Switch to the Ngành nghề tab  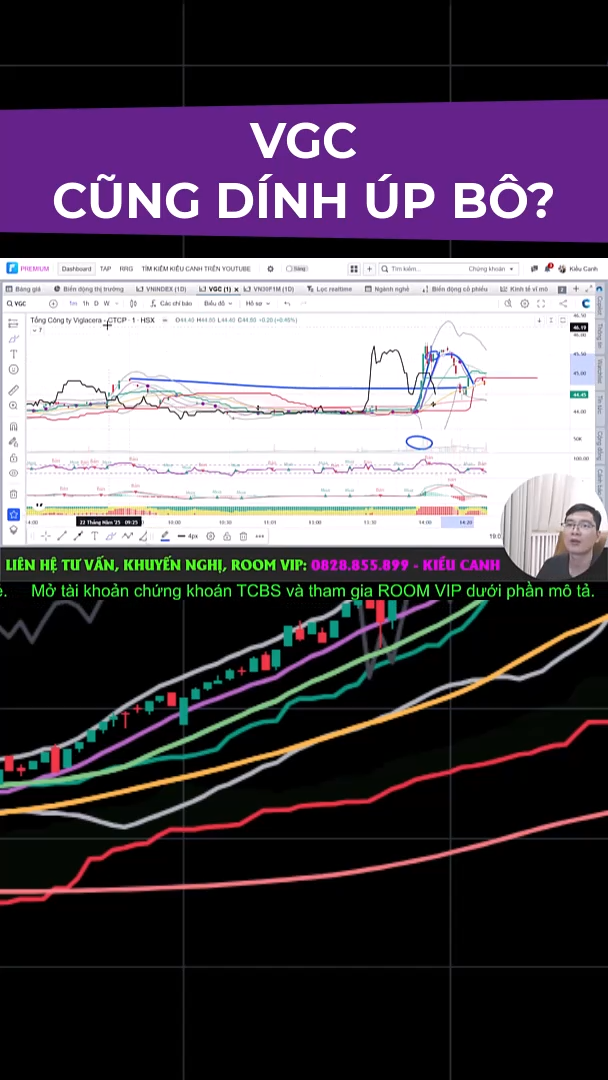(x=387, y=289)
